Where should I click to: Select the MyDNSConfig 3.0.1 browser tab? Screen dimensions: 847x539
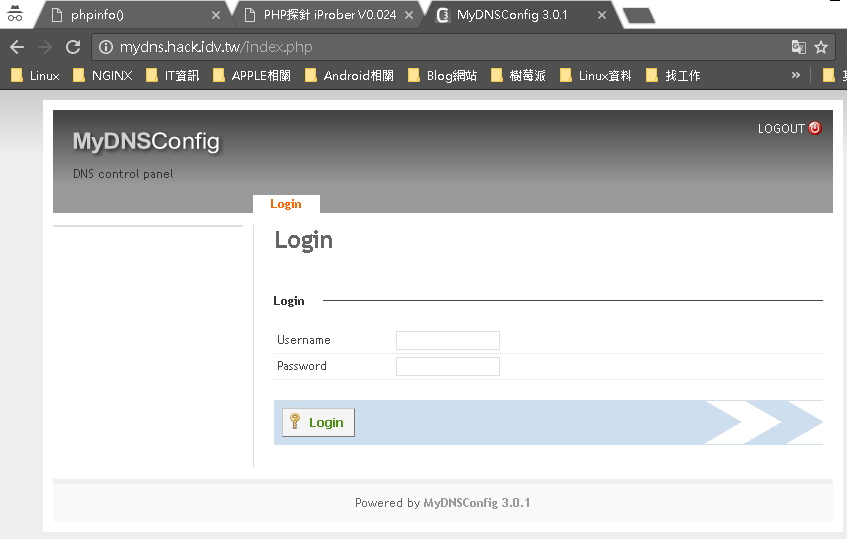pyautogui.click(x=519, y=15)
